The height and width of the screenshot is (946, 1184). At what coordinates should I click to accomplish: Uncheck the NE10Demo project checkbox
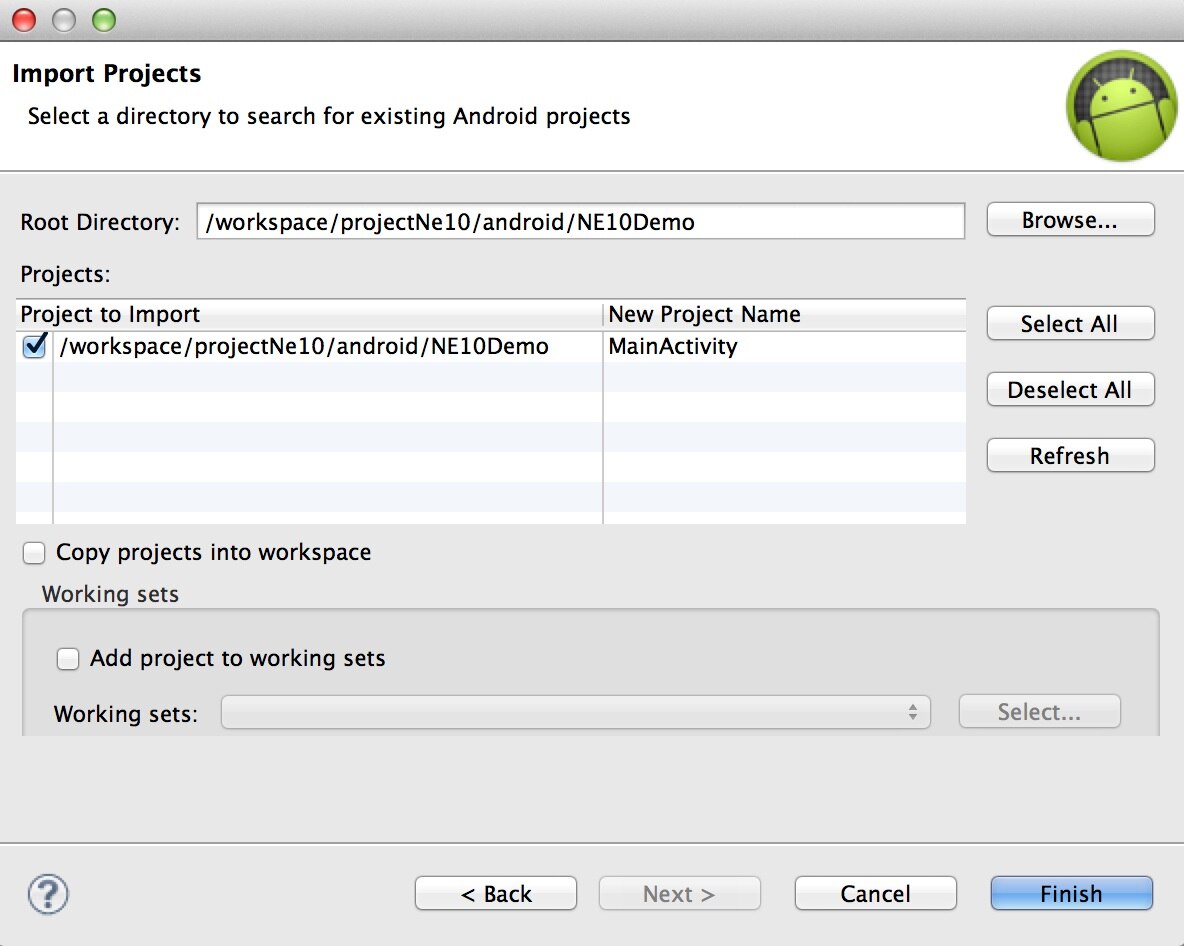35,347
